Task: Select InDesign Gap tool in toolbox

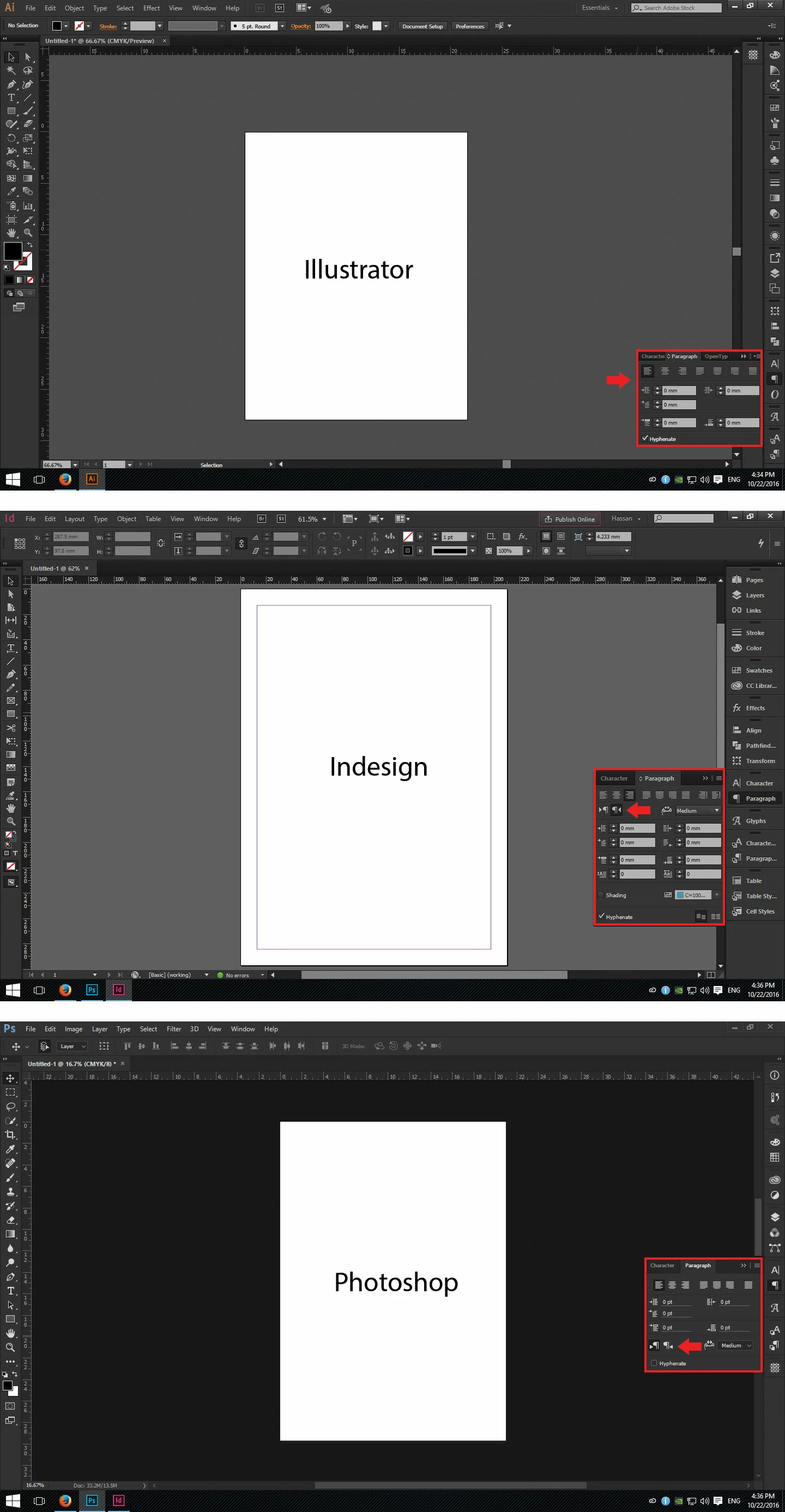Action: point(10,620)
